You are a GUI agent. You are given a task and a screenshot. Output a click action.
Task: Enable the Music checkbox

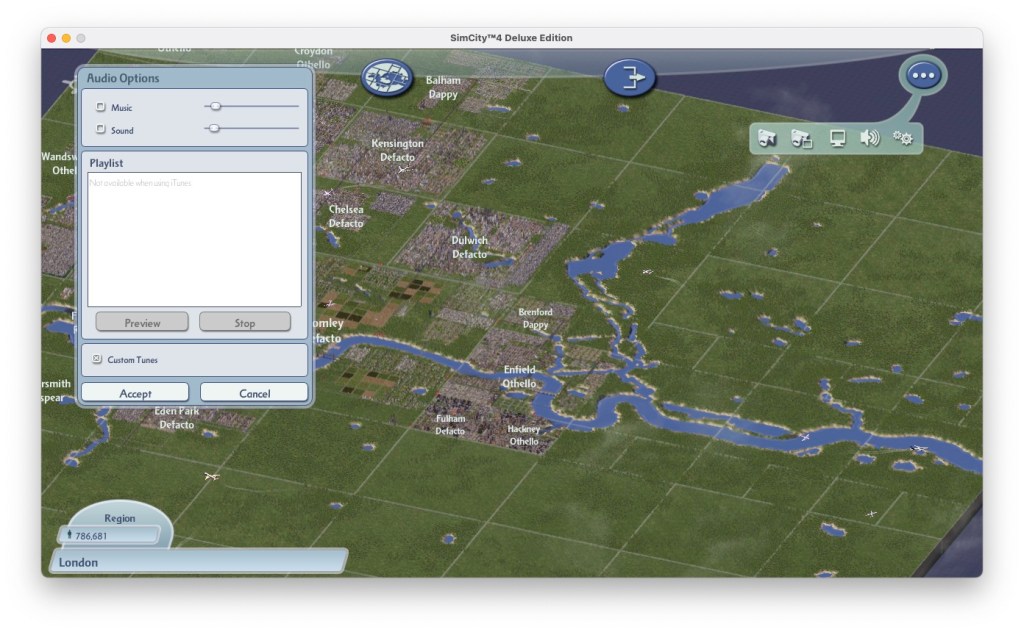[x=100, y=107]
